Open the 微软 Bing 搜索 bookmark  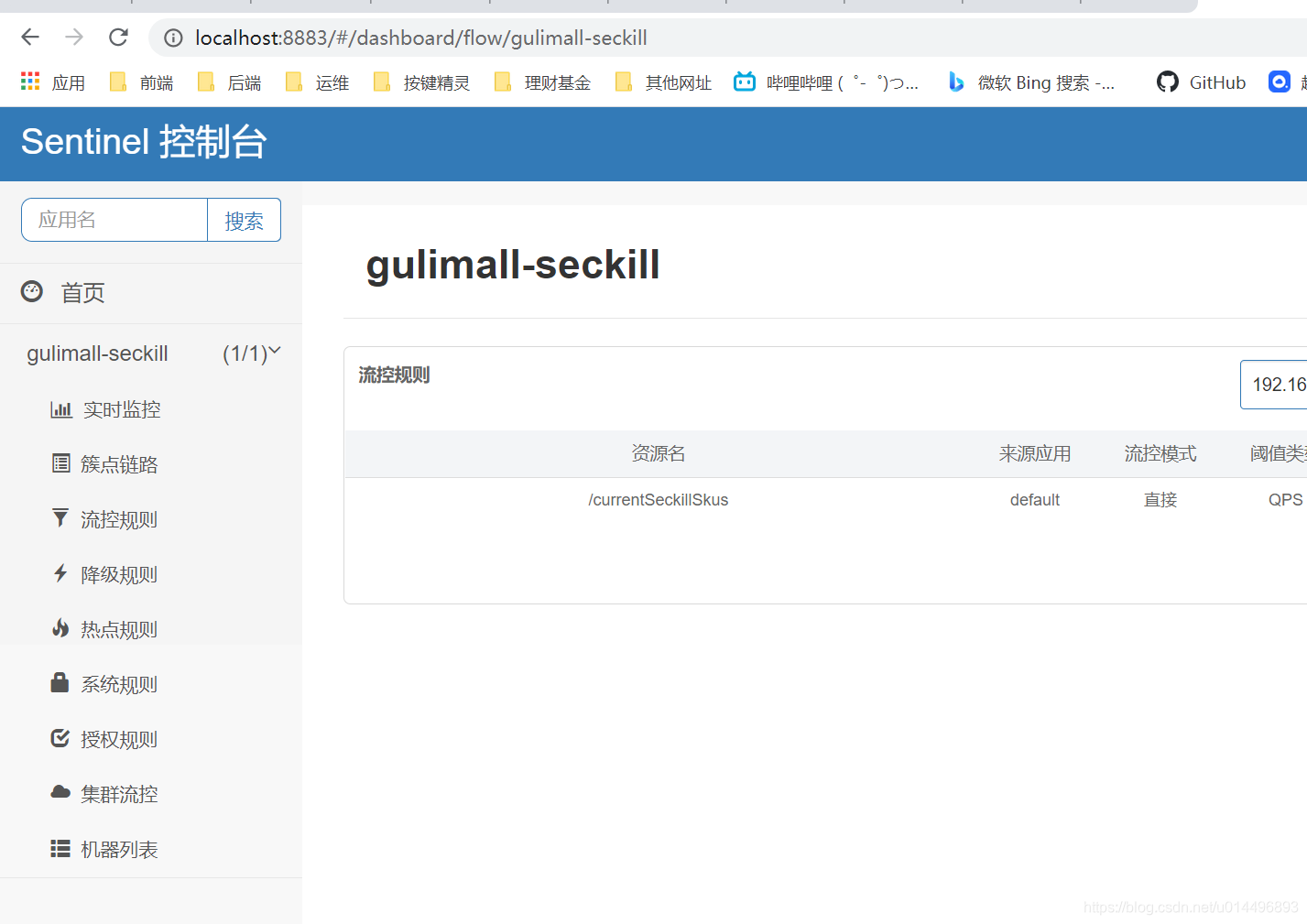[1031, 82]
